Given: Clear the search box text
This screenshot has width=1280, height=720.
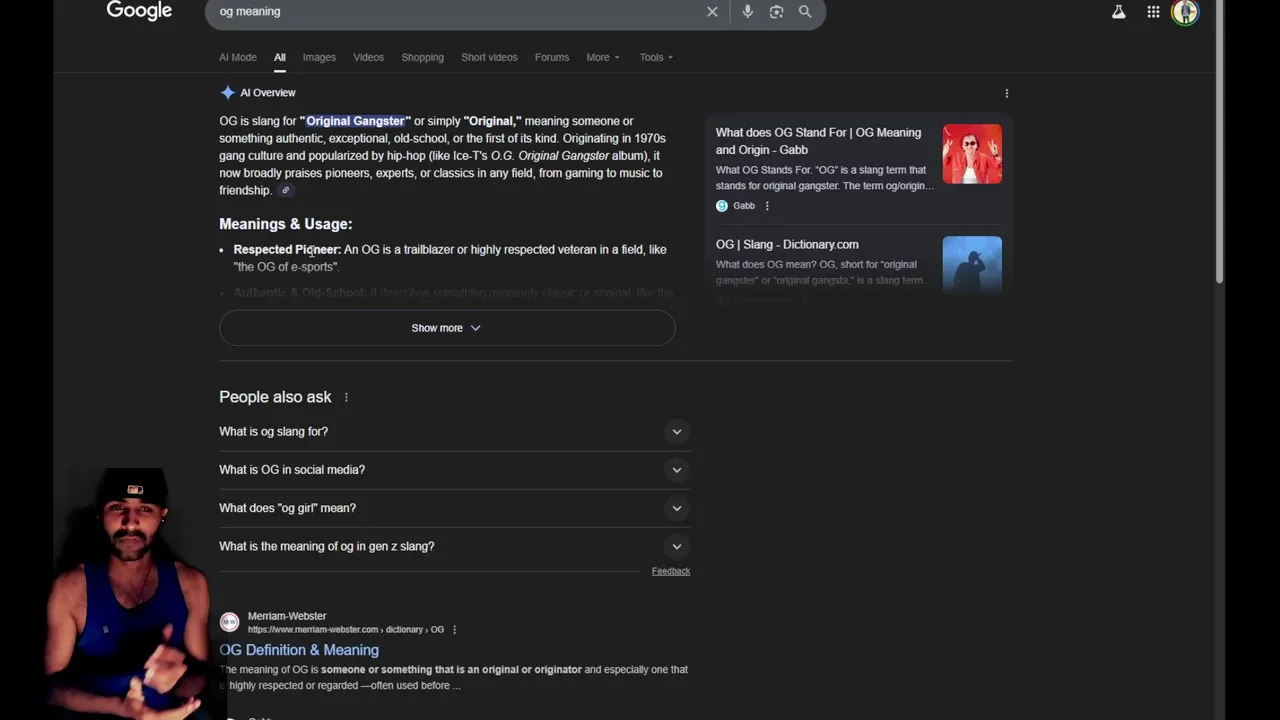Looking at the screenshot, I should (x=712, y=12).
